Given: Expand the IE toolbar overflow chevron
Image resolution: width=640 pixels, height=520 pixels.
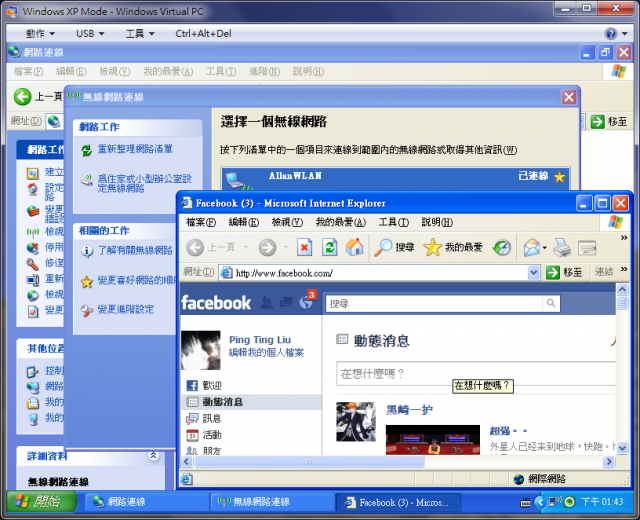Looking at the screenshot, I should 624,238.
